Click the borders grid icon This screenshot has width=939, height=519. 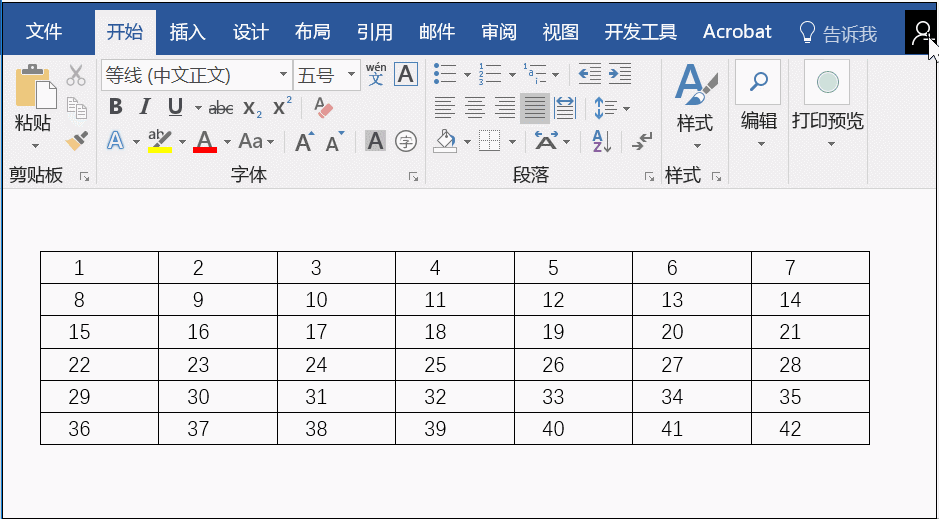(490, 142)
